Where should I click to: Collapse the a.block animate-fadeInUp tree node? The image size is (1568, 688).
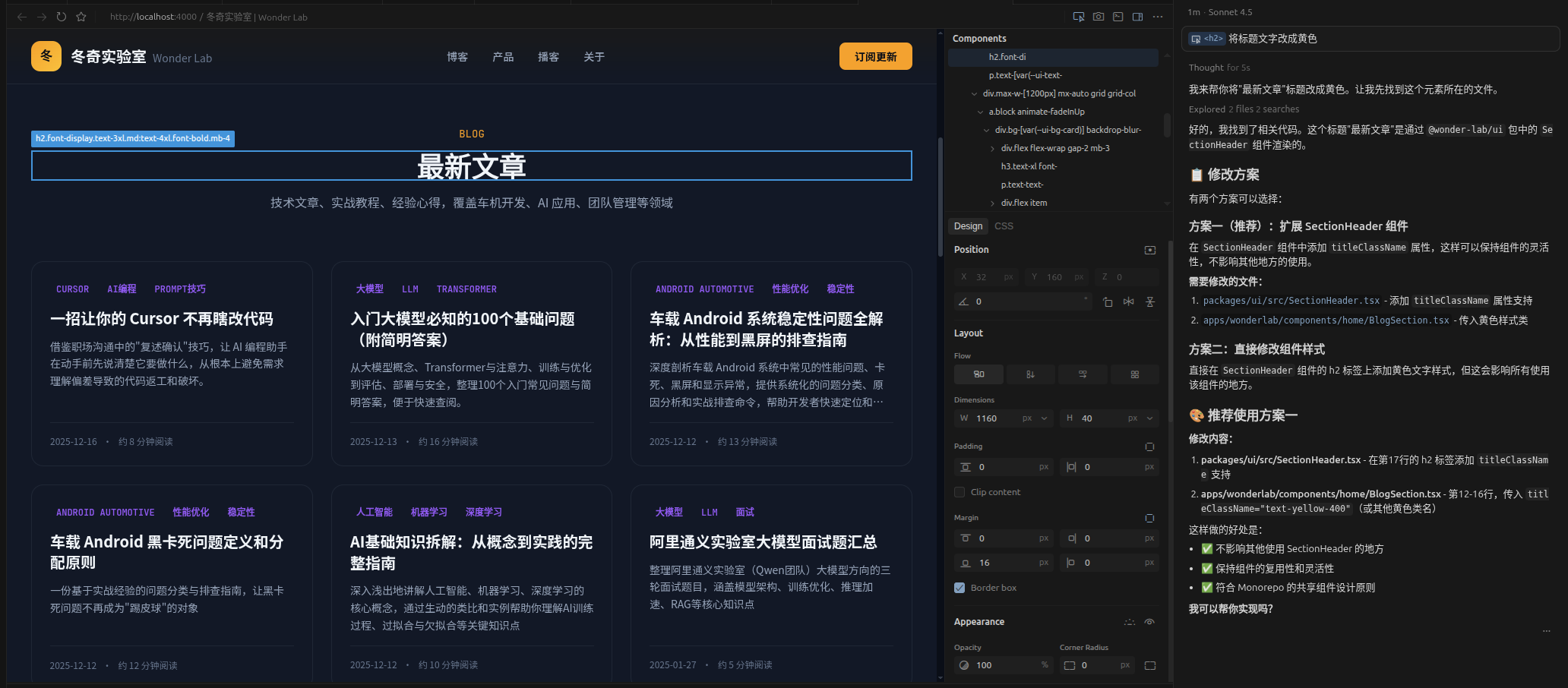981,112
